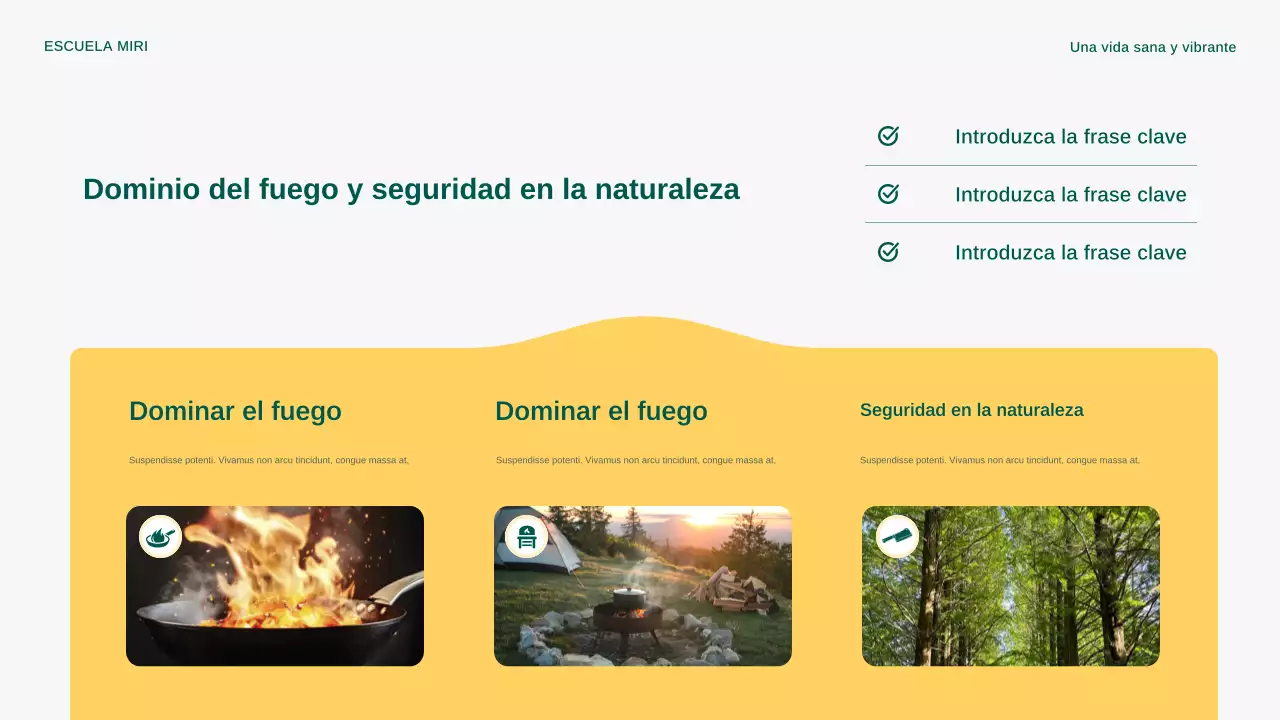The image size is (1280, 720).
Task: Click the second checkmark circle icon
Action: 888,194
